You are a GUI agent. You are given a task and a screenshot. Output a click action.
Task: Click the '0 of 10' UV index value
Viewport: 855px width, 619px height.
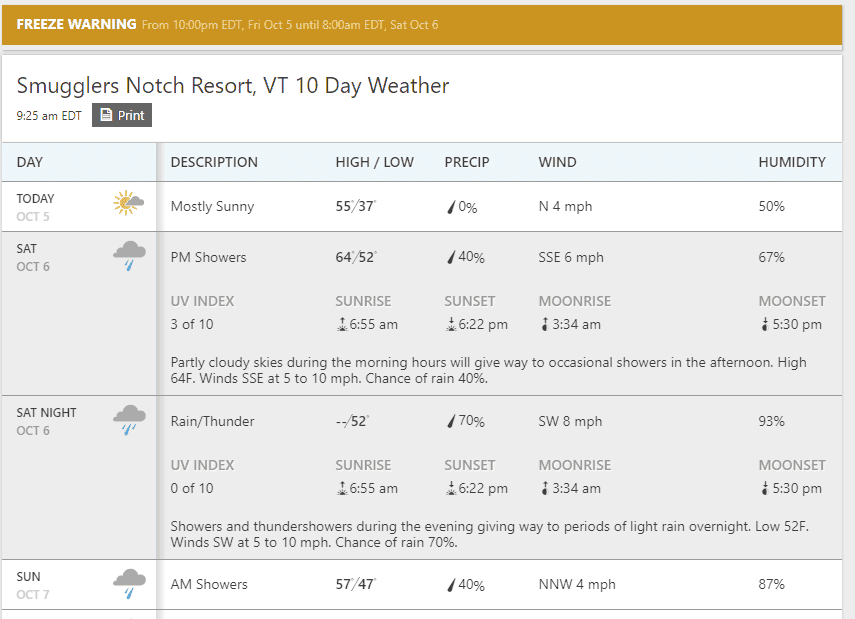[192, 488]
